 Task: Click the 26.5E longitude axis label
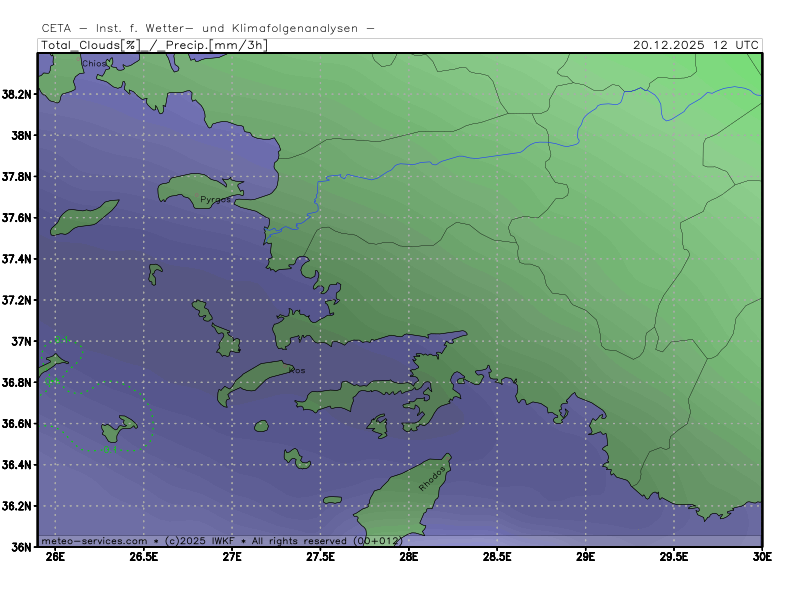(143, 557)
